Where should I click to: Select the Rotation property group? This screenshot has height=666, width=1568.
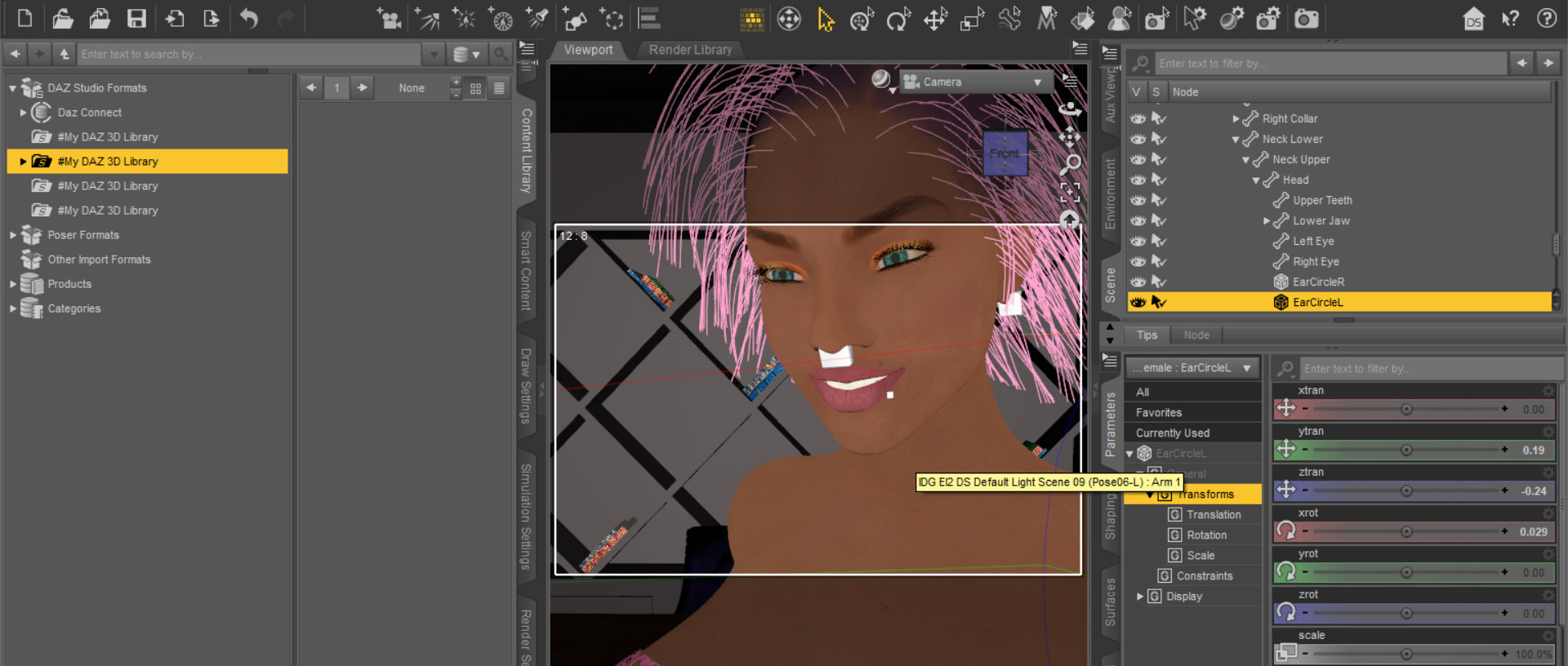click(x=1206, y=535)
